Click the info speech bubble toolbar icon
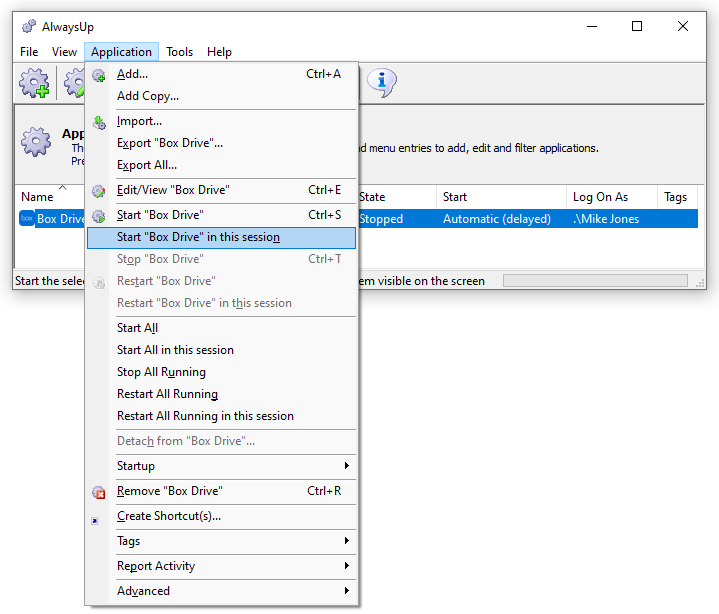Screen dimensions: 719x614 pyautogui.click(x=382, y=83)
